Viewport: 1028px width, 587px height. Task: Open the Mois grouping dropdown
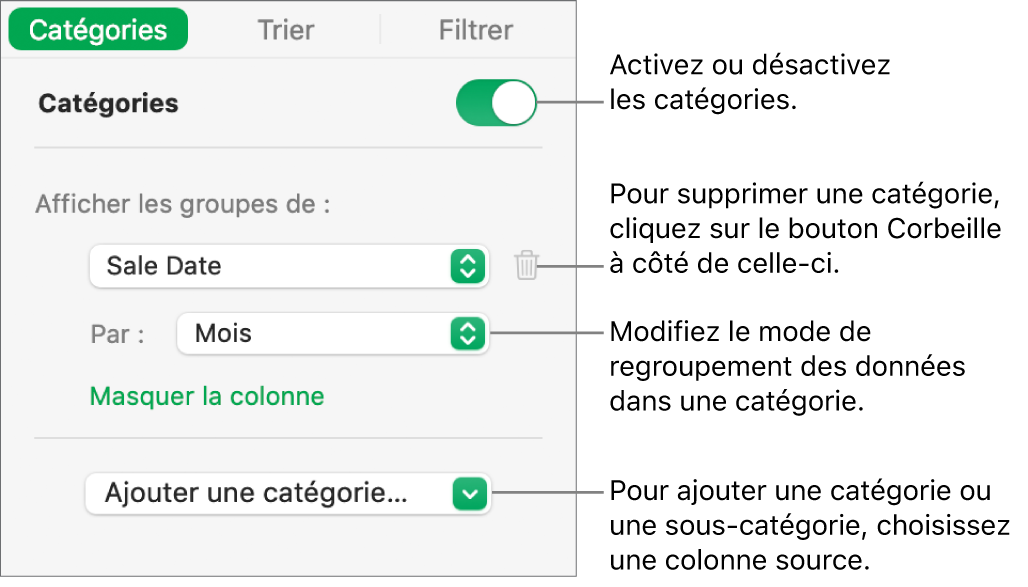click(332, 333)
